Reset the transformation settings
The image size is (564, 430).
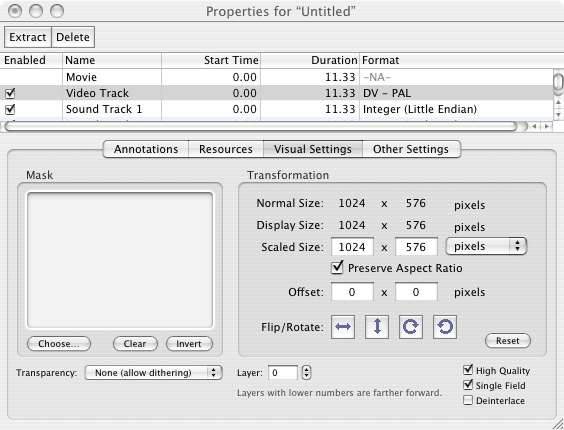508,341
